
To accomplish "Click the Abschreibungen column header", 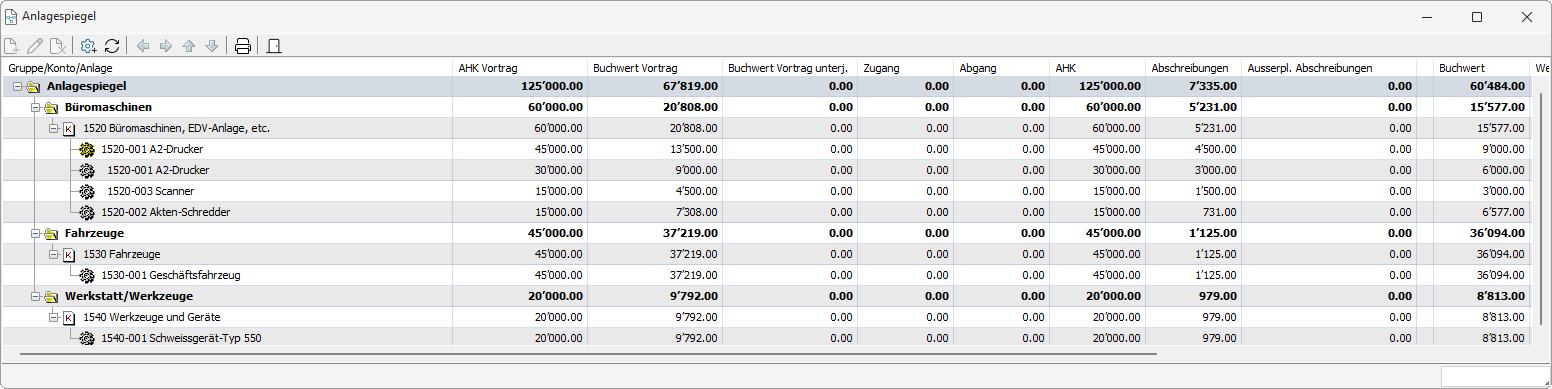I will (1192, 68).
